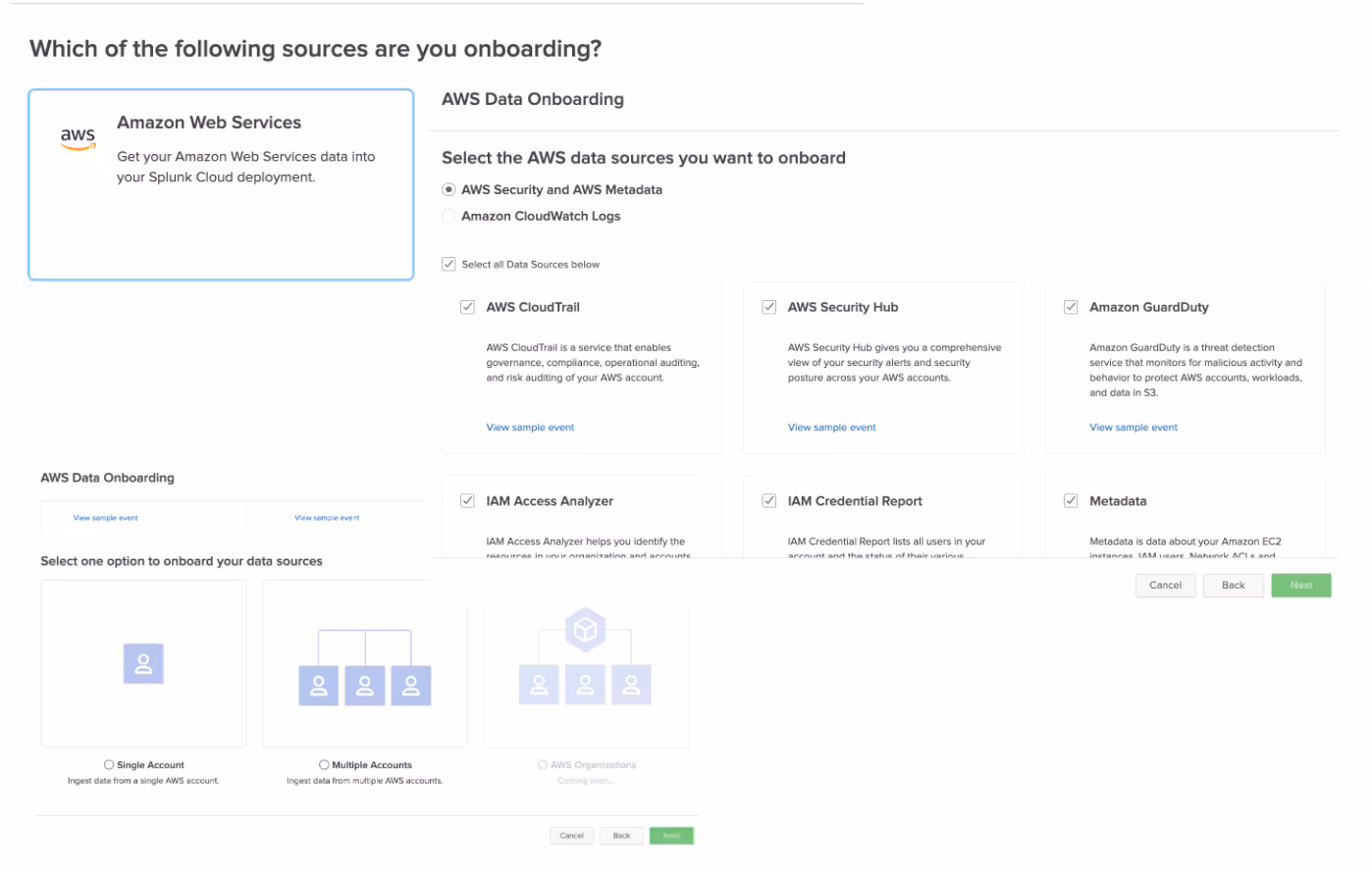This screenshot has height=873, width=1372.
Task: Select the Amazon Web Services source card
Action: click(221, 184)
